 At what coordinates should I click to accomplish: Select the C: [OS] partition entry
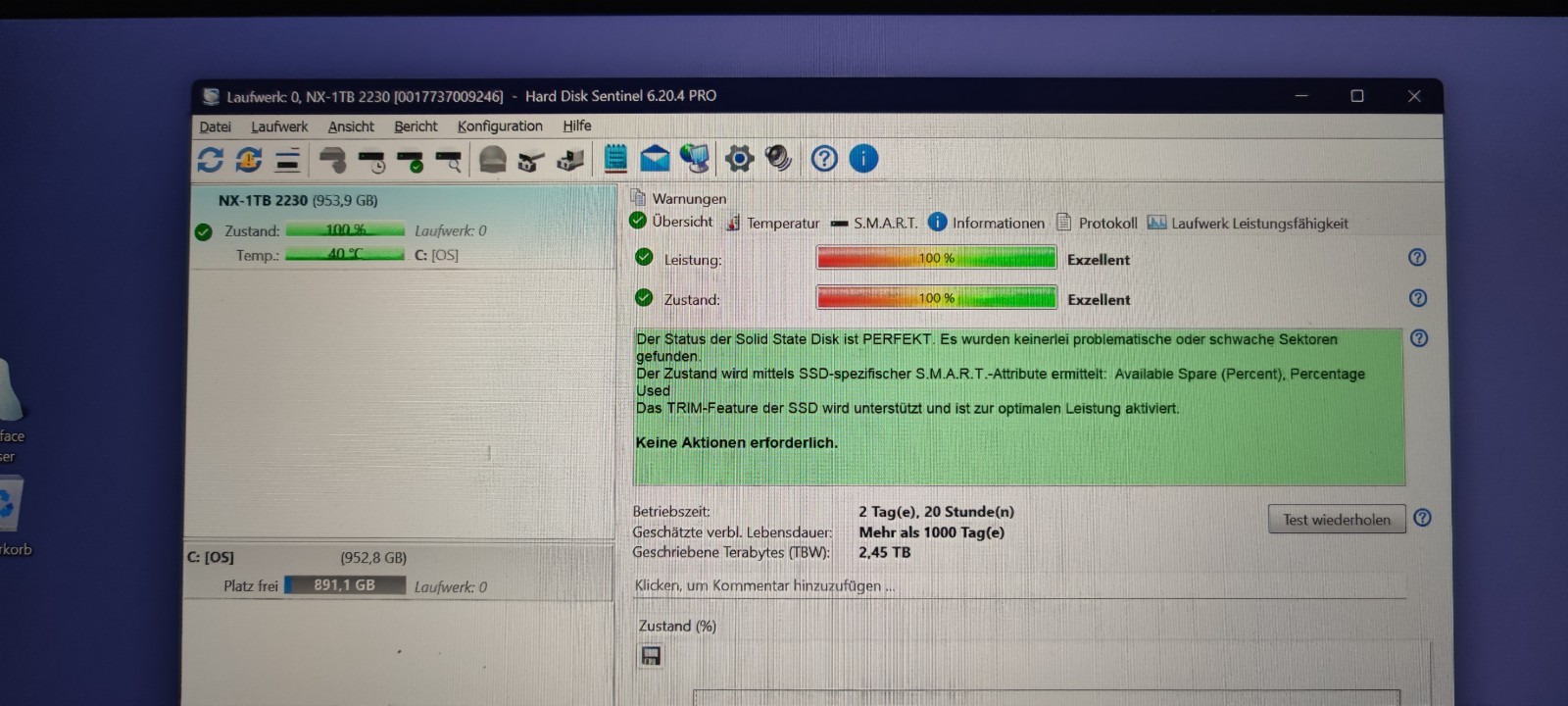pos(399,571)
